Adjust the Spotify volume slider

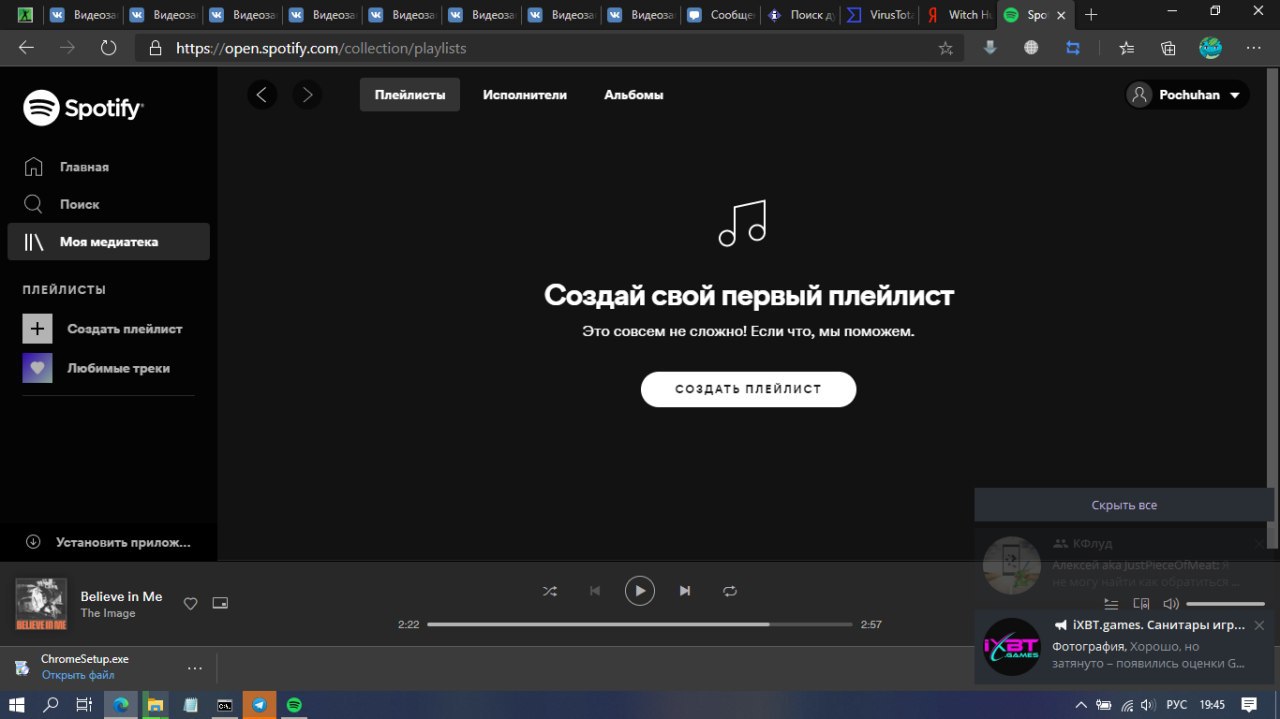1225,604
